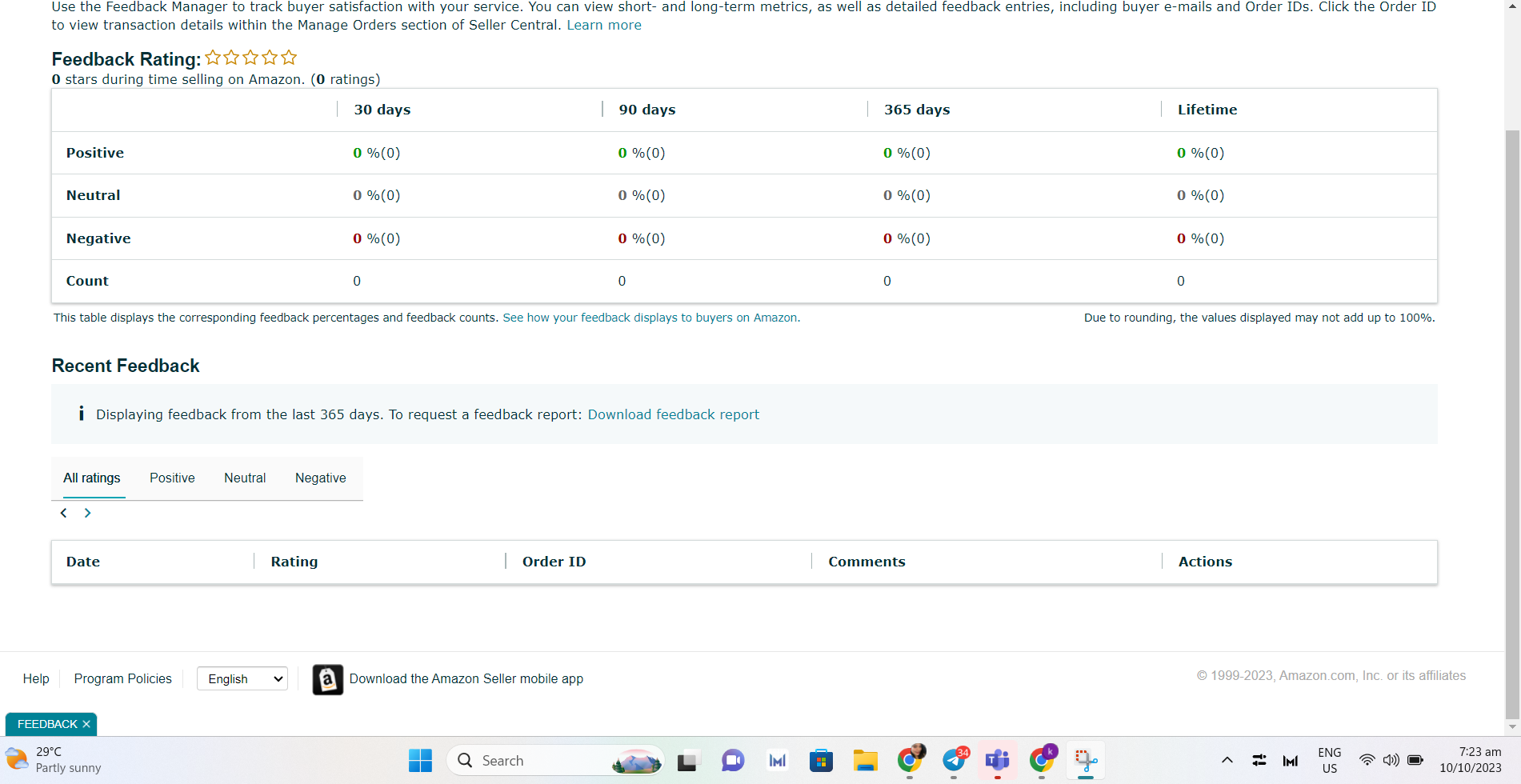The image size is (1521, 784).
Task: Open 'See how your feedback displays to buyers' link
Action: [x=651, y=318]
